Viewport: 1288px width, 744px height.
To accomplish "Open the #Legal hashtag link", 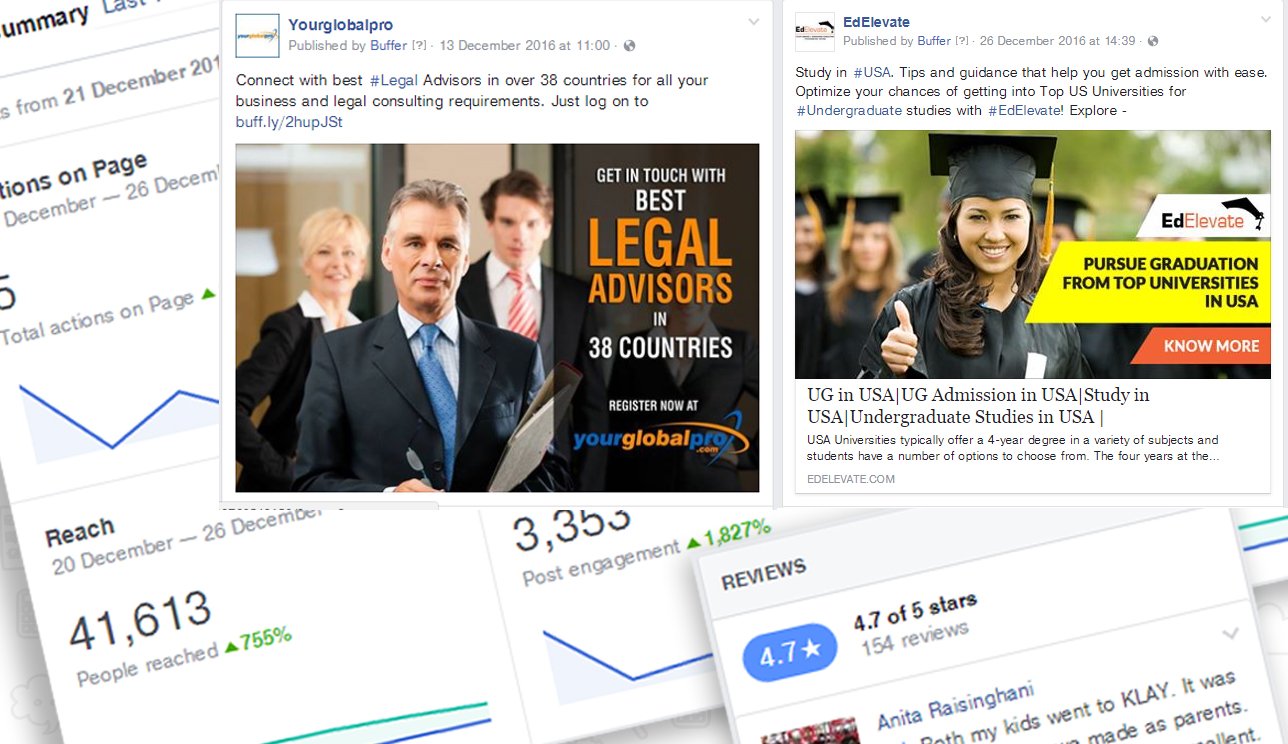I will click(x=393, y=80).
